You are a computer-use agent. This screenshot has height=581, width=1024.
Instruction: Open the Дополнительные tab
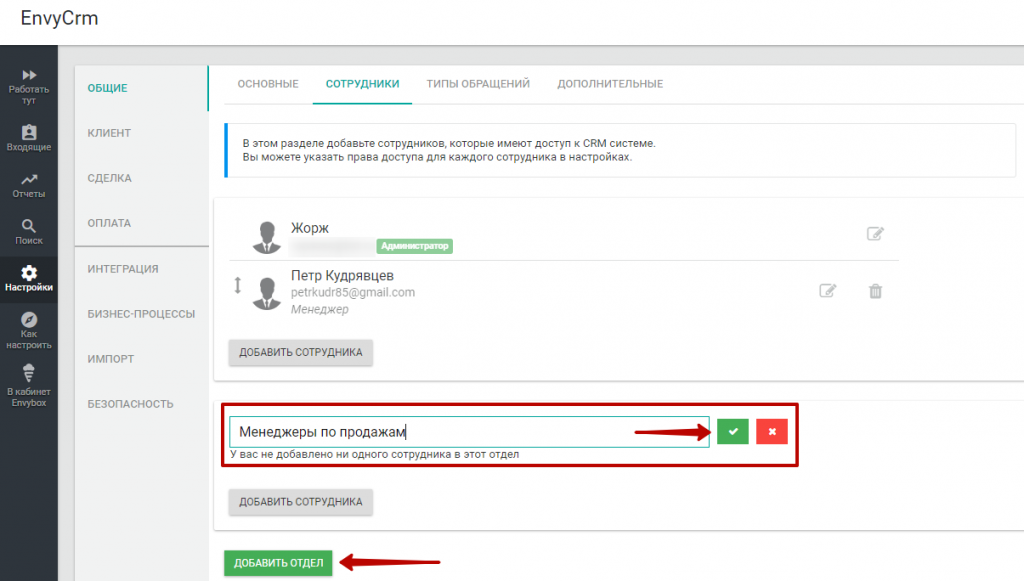610,84
